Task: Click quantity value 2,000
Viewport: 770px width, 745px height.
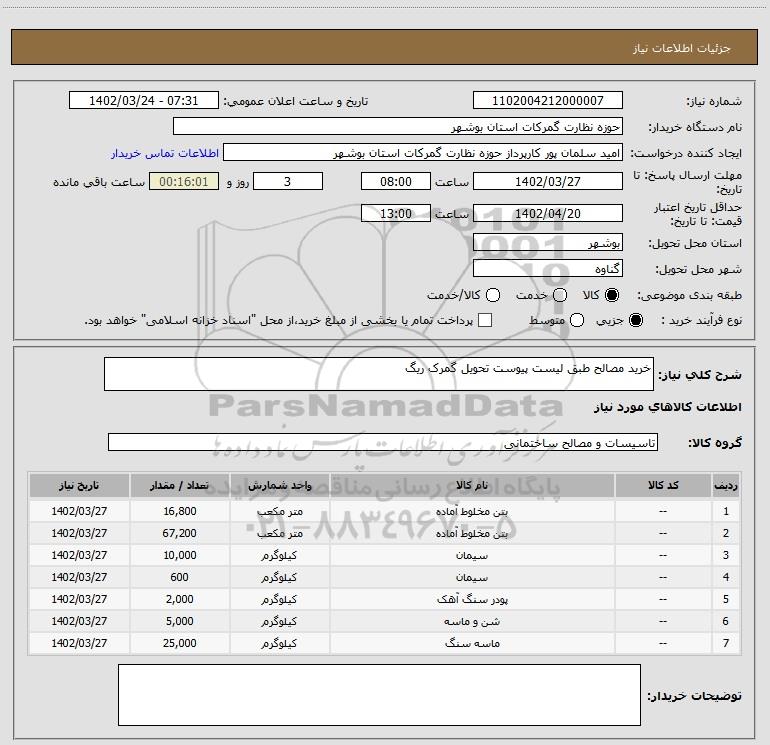Action: click(x=180, y=599)
